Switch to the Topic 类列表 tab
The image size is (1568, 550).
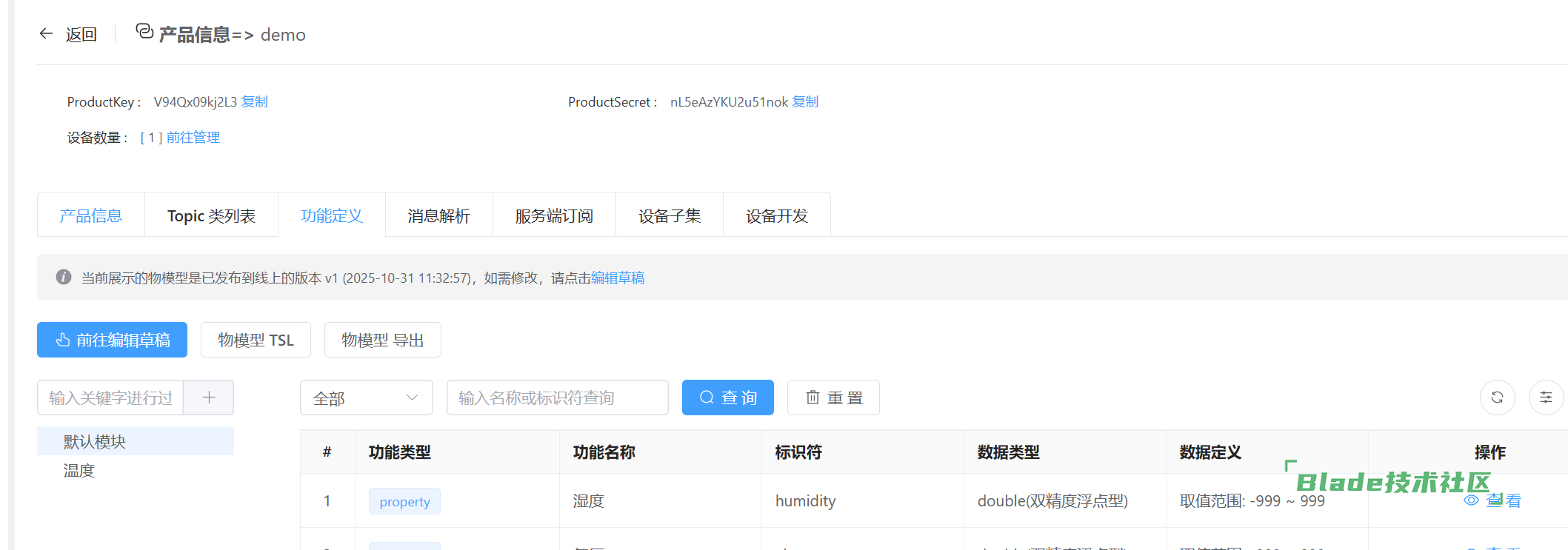pos(211,215)
